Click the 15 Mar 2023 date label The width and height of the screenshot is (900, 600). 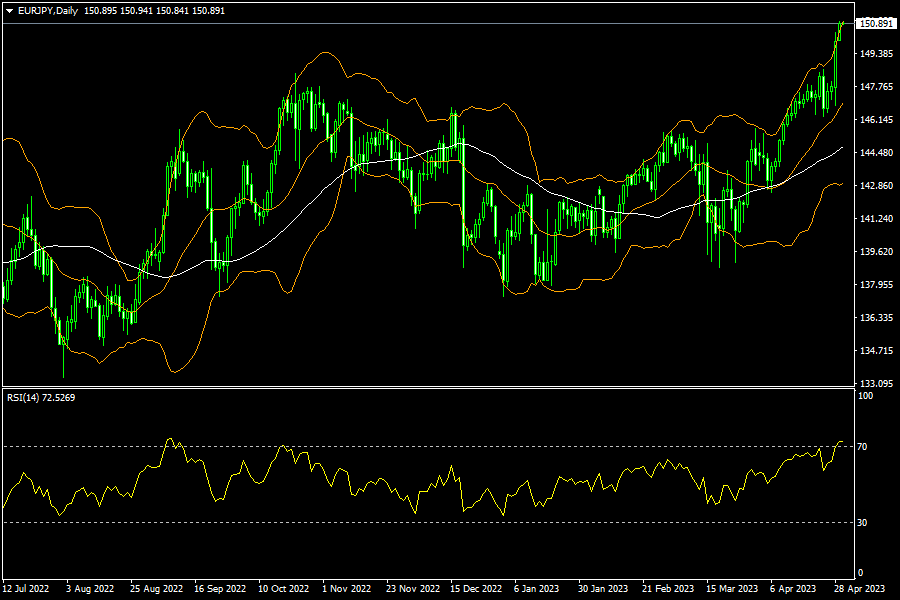click(x=732, y=589)
